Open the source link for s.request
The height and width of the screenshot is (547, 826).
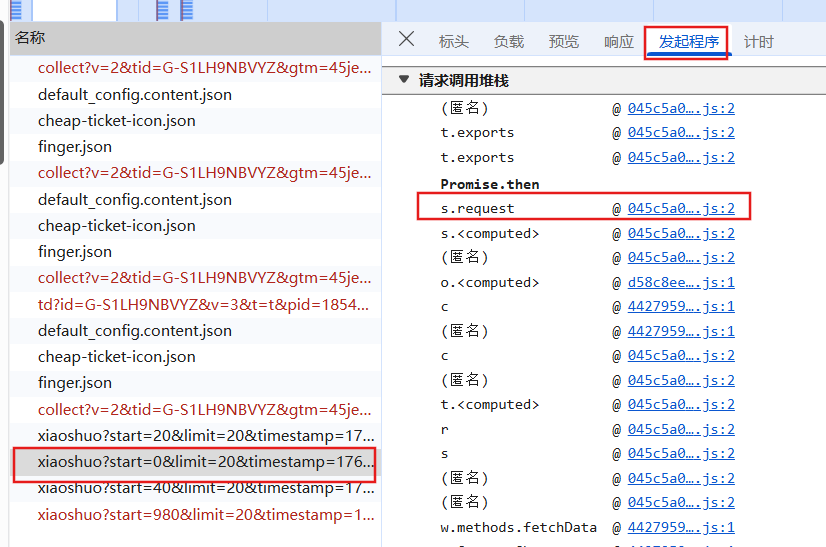pyautogui.click(x=680, y=209)
